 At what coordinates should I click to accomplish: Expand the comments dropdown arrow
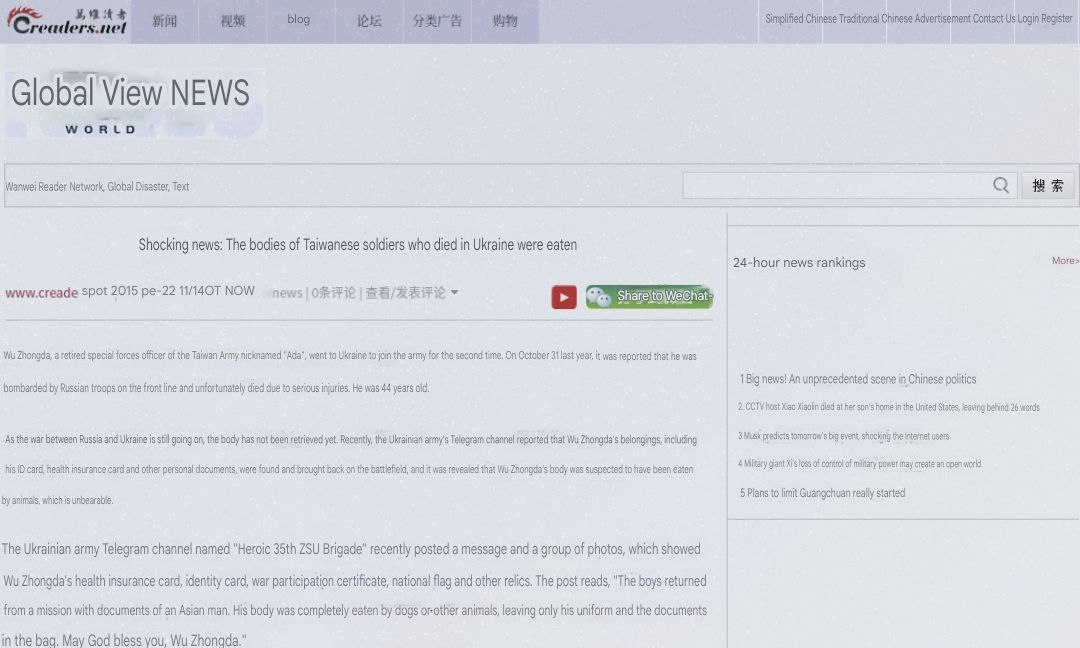pos(455,293)
